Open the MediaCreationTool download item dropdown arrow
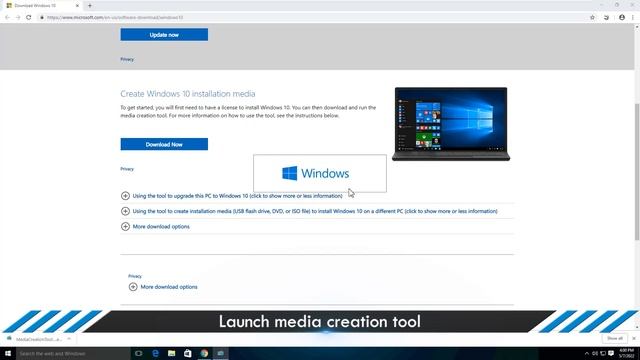Screen dimensions: 640x360 pyautogui.click(x=69, y=339)
